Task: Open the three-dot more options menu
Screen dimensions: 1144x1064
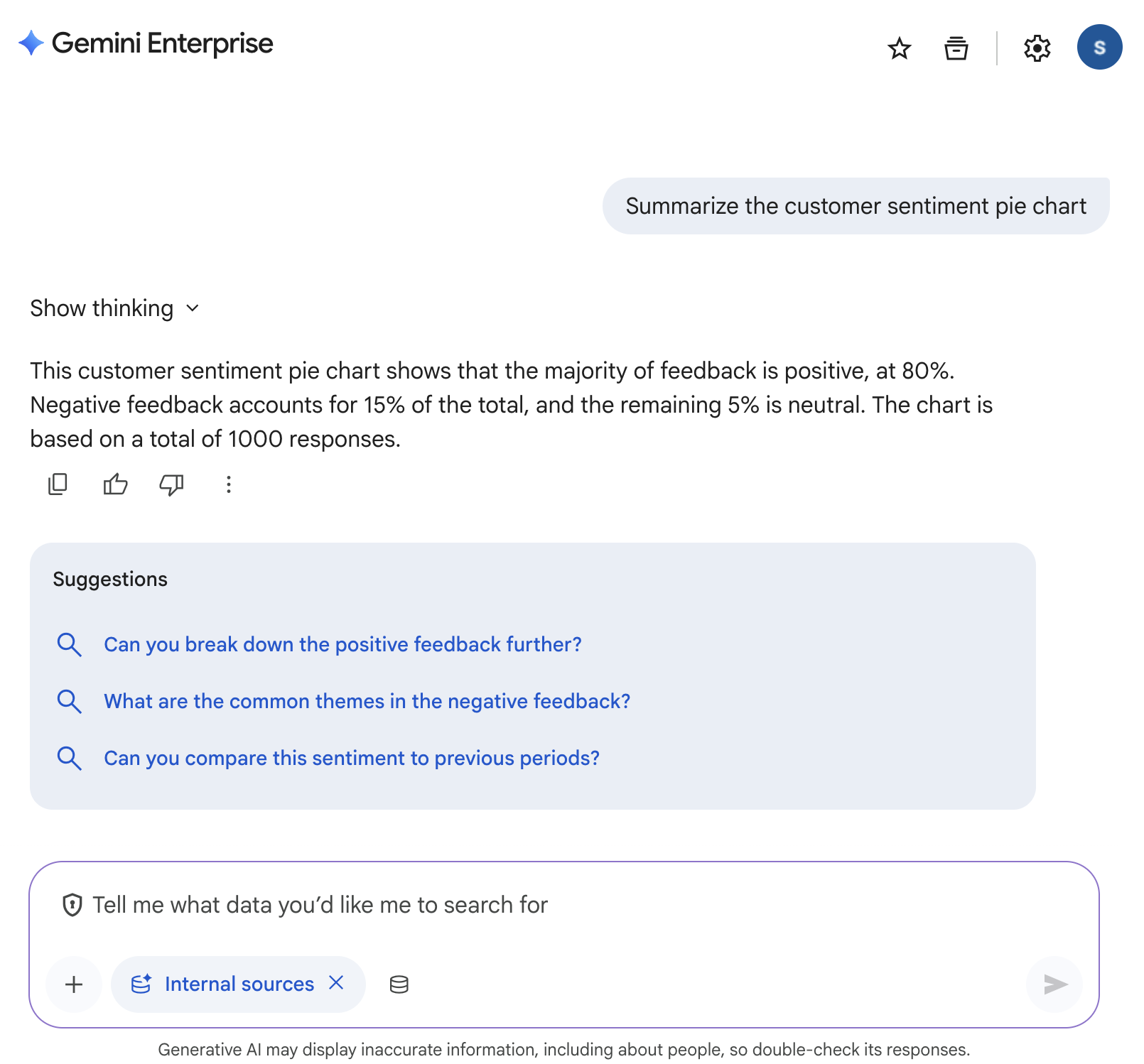Action: (x=228, y=484)
